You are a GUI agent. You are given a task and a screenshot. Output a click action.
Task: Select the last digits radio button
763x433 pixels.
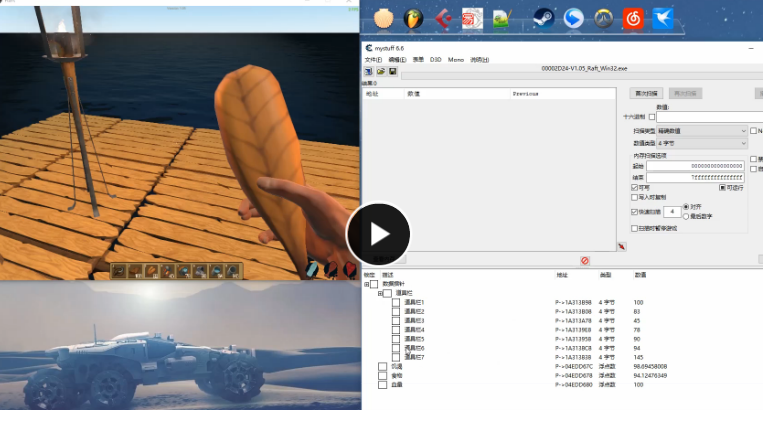[x=686, y=216]
